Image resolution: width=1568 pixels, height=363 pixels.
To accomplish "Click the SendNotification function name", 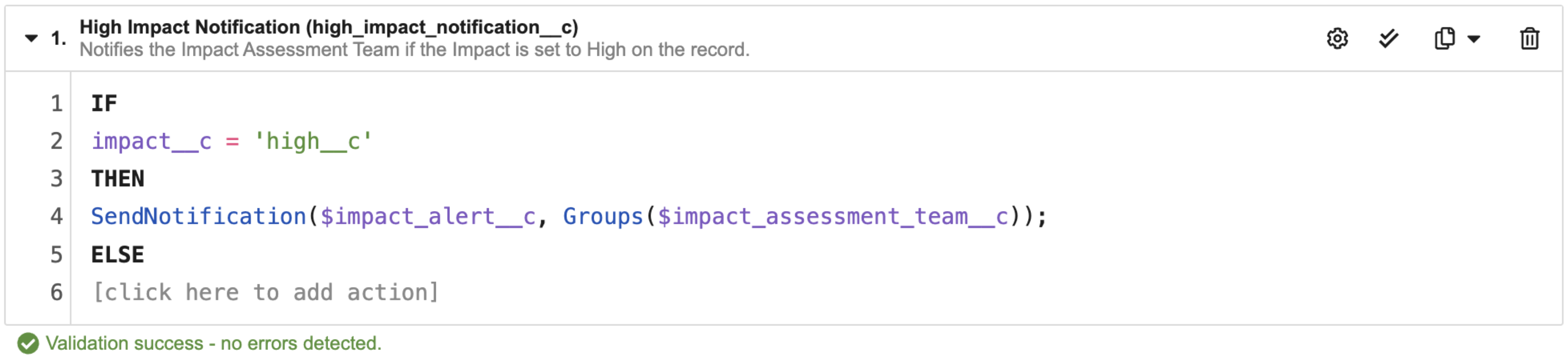I will [x=198, y=217].
